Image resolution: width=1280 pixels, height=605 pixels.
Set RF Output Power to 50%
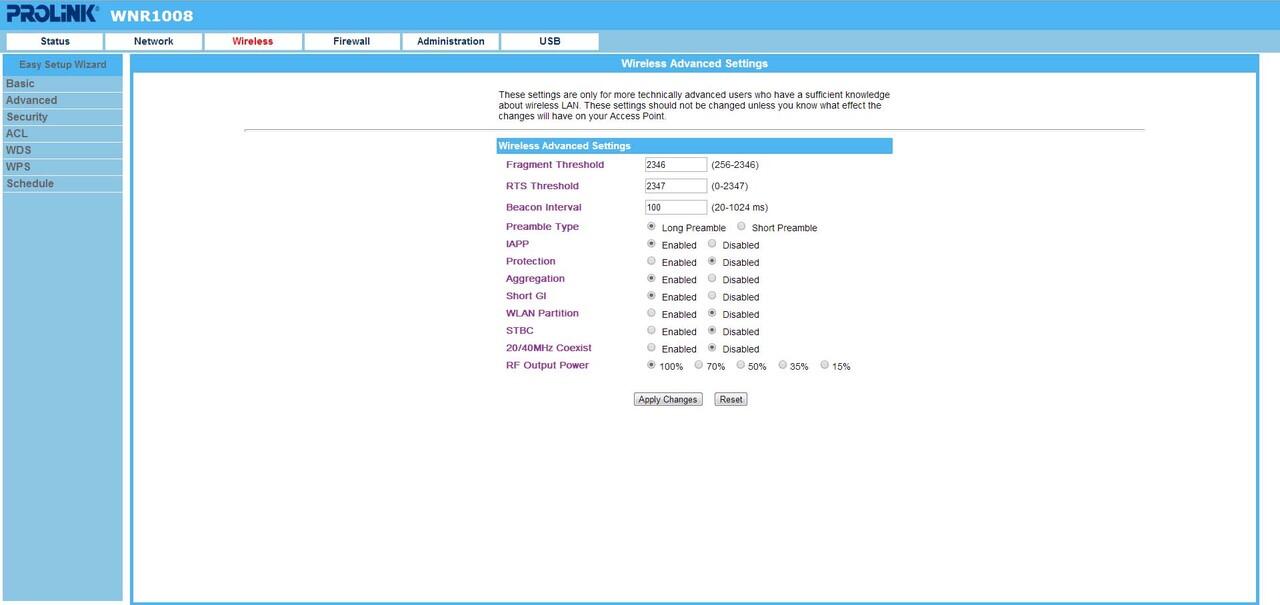741,366
